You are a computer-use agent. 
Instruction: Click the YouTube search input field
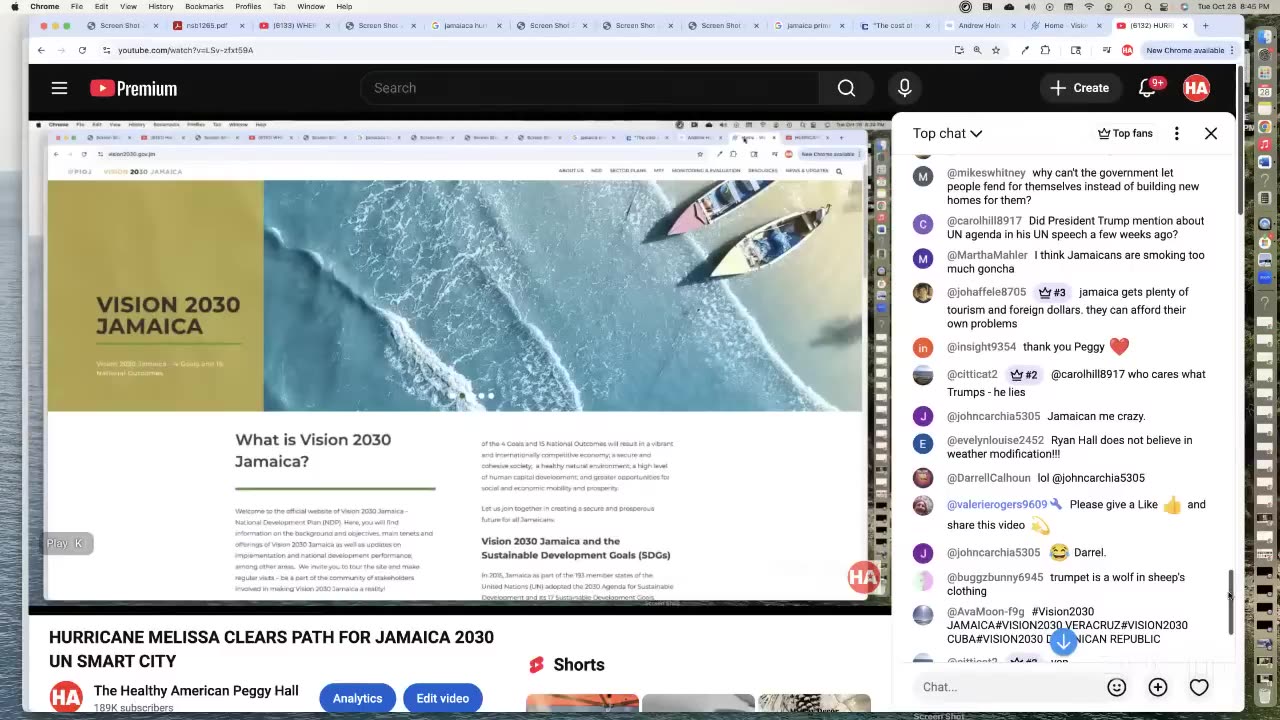click(590, 88)
